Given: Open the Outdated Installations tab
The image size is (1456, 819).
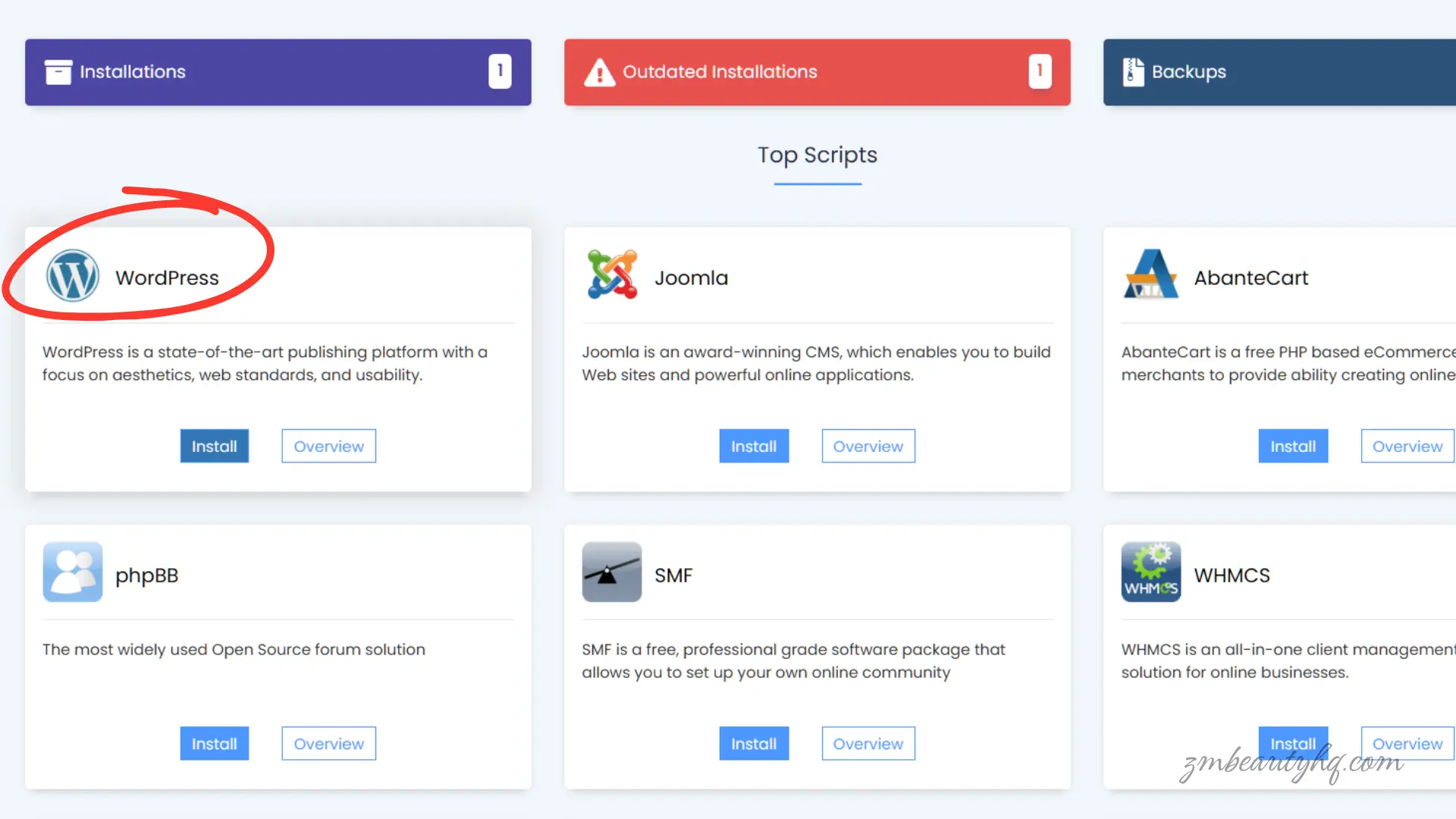Looking at the screenshot, I should [x=817, y=72].
